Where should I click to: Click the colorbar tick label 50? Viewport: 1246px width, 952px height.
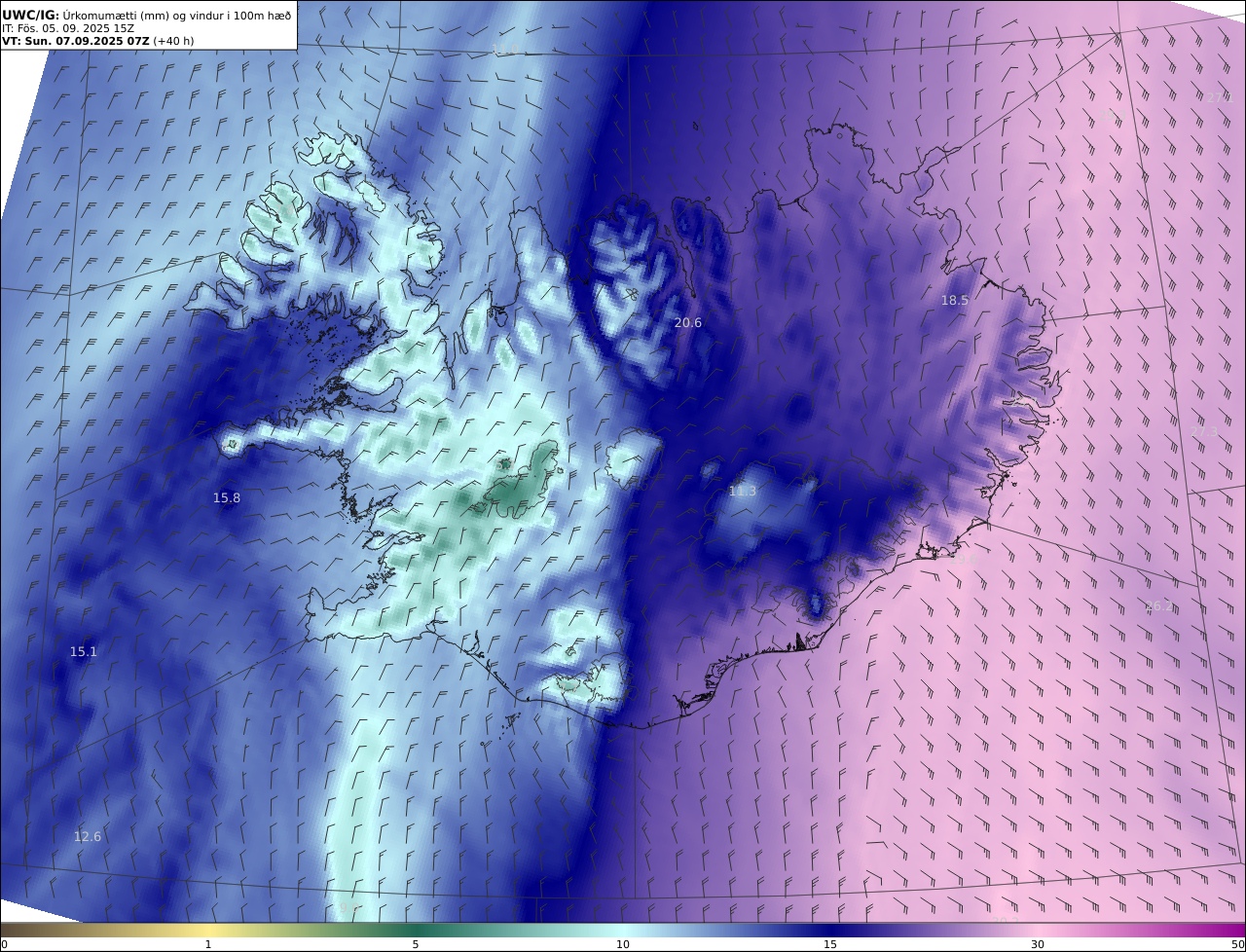(1238, 944)
